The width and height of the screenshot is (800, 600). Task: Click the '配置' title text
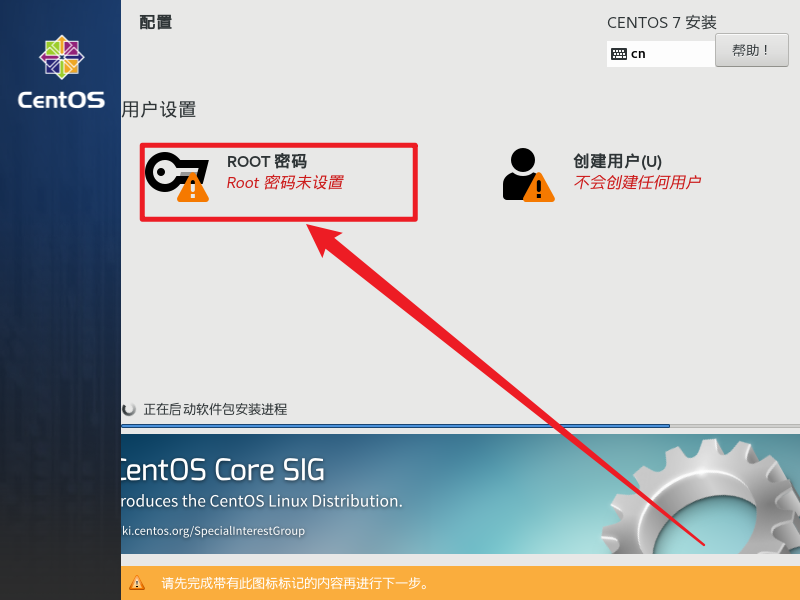(x=156, y=22)
